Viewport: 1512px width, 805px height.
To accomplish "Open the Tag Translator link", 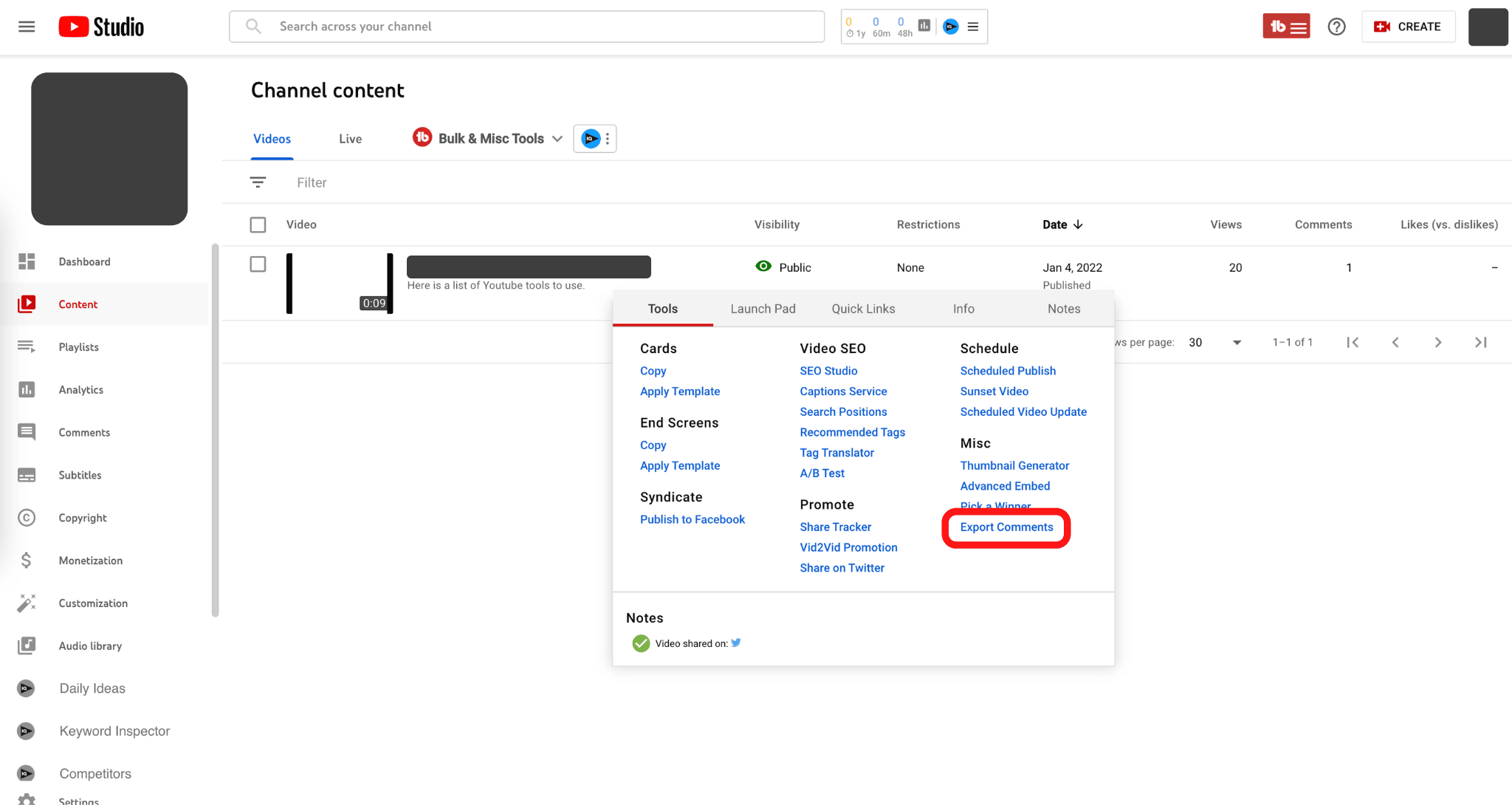I will pos(836,453).
